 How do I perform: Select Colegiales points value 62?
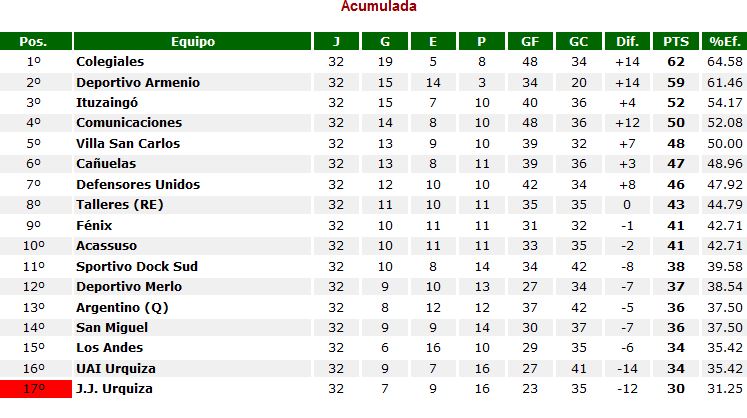[676, 61]
